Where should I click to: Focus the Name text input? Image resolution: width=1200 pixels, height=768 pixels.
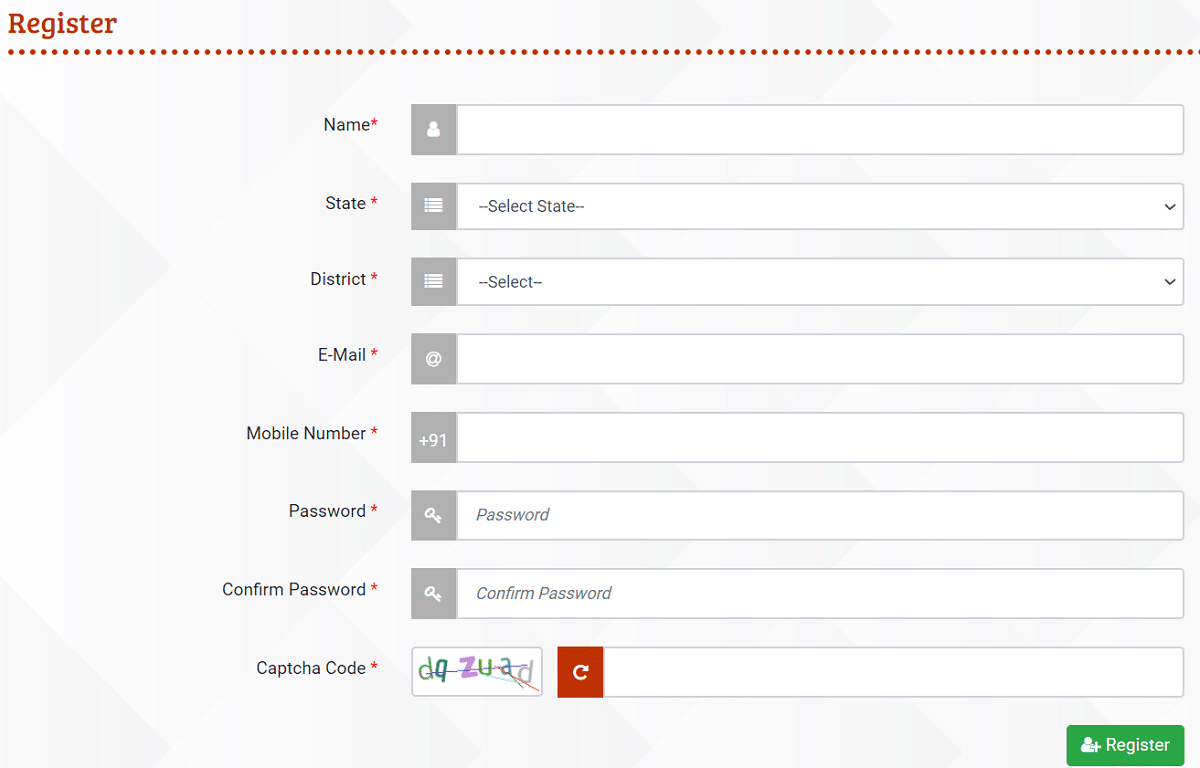[x=820, y=130]
